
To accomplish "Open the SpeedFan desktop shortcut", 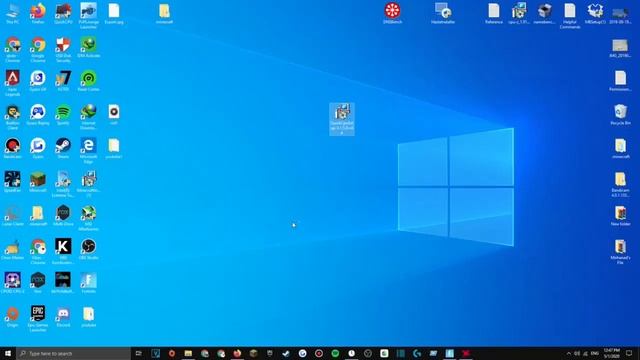I will [x=13, y=182].
